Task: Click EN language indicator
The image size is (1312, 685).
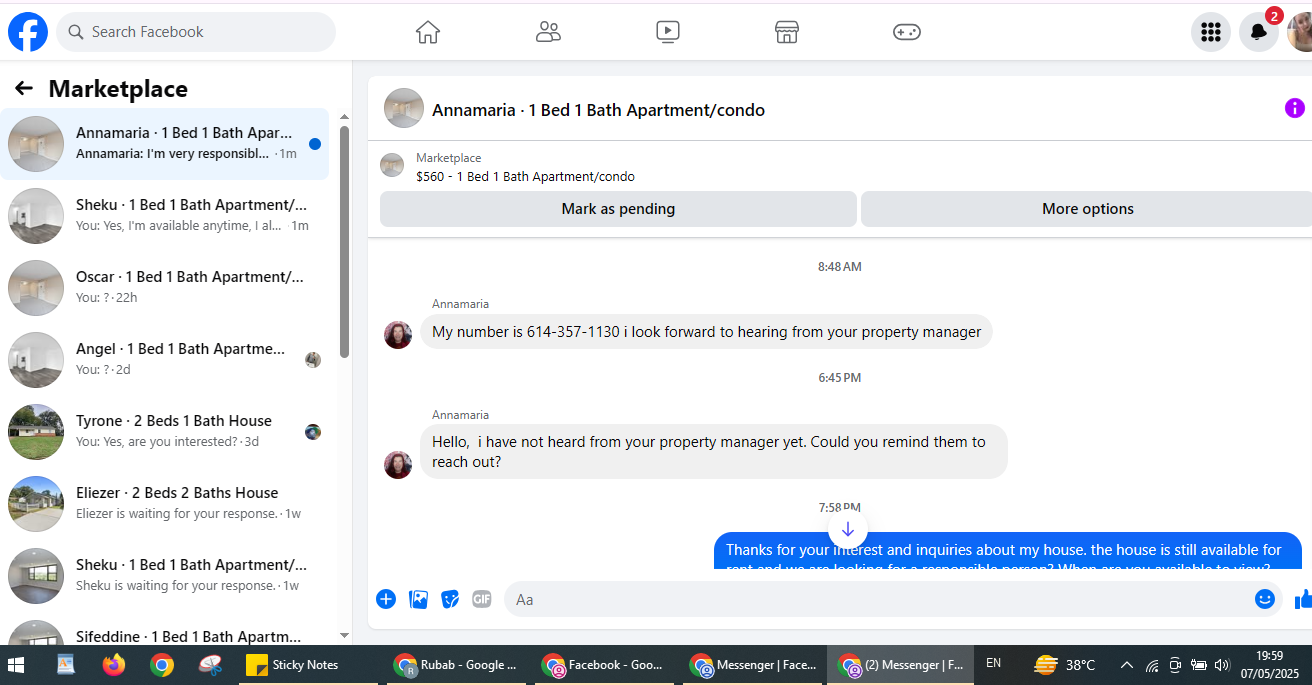Action: (x=994, y=664)
